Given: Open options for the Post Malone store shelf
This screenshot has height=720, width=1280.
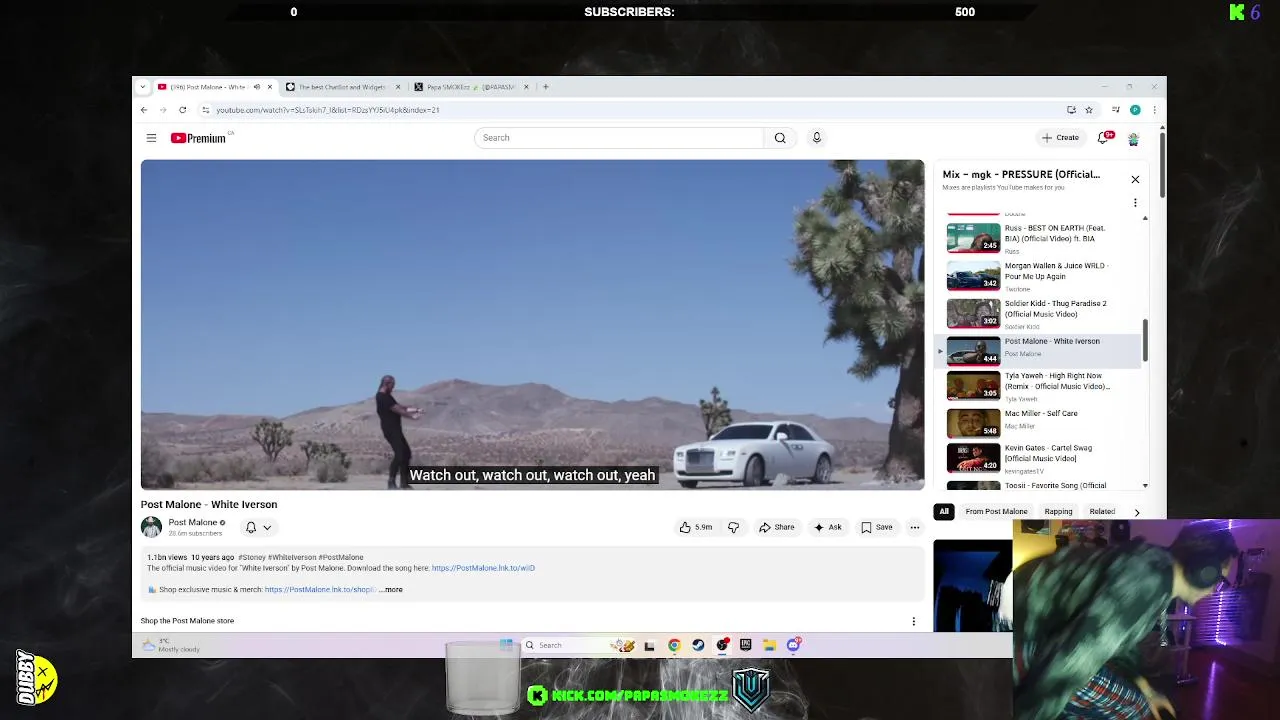Looking at the screenshot, I should tap(913, 621).
